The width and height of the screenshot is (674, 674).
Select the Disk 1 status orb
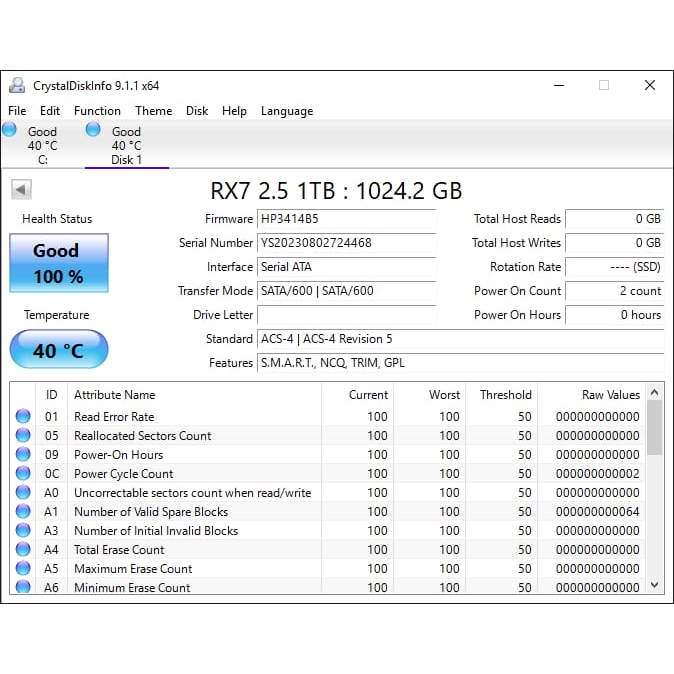[94, 130]
